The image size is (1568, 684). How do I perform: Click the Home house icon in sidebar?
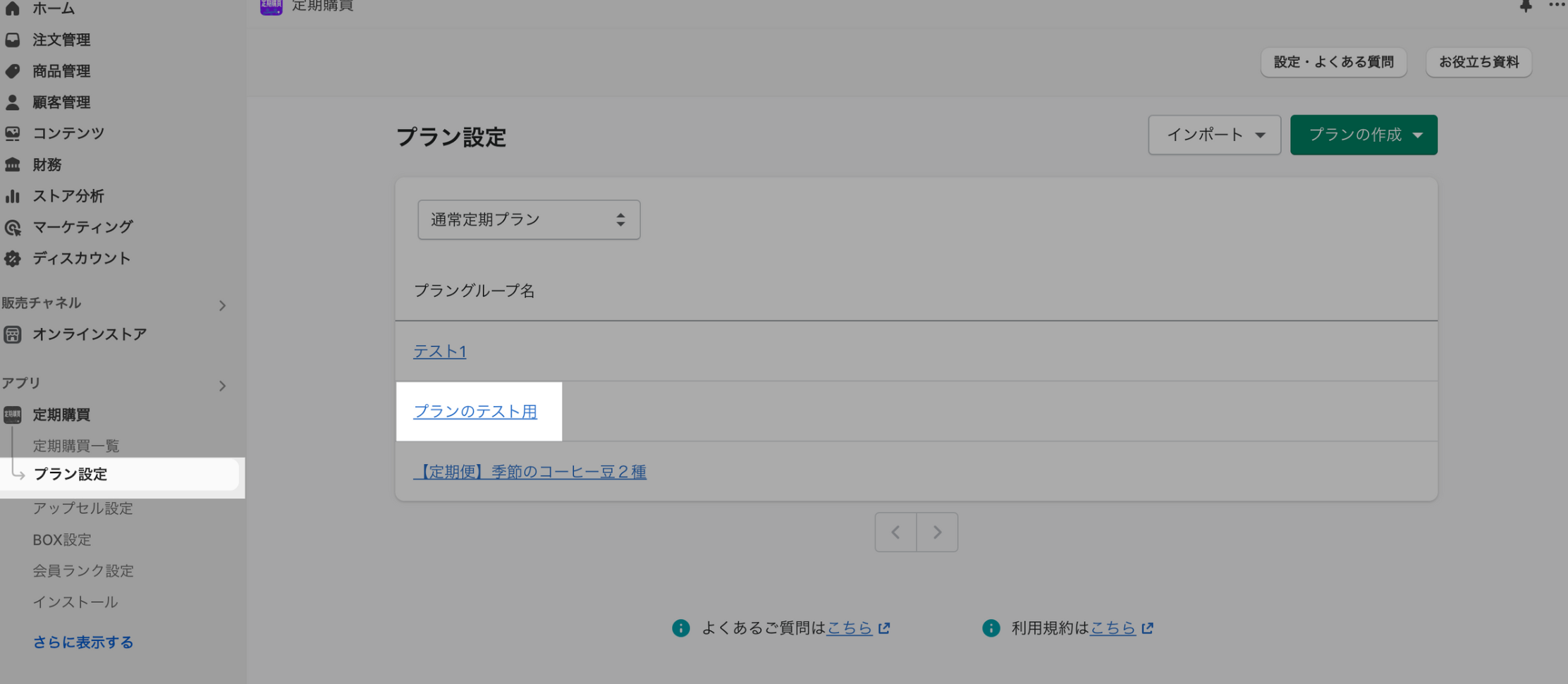pos(13,8)
